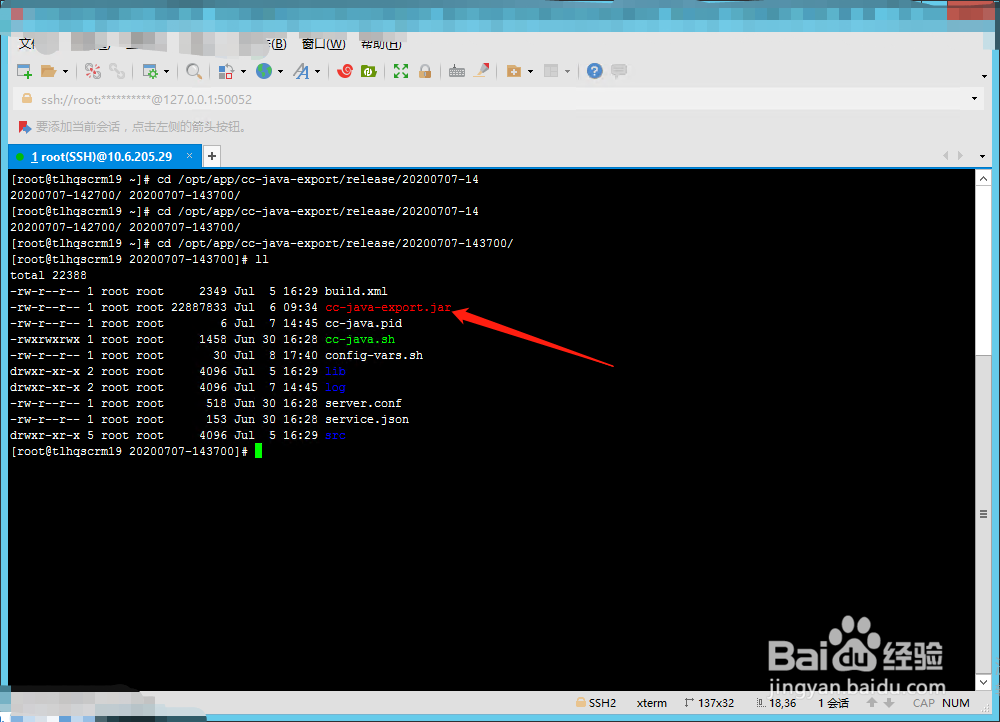Add a new tab with the plus button

pos(212,156)
